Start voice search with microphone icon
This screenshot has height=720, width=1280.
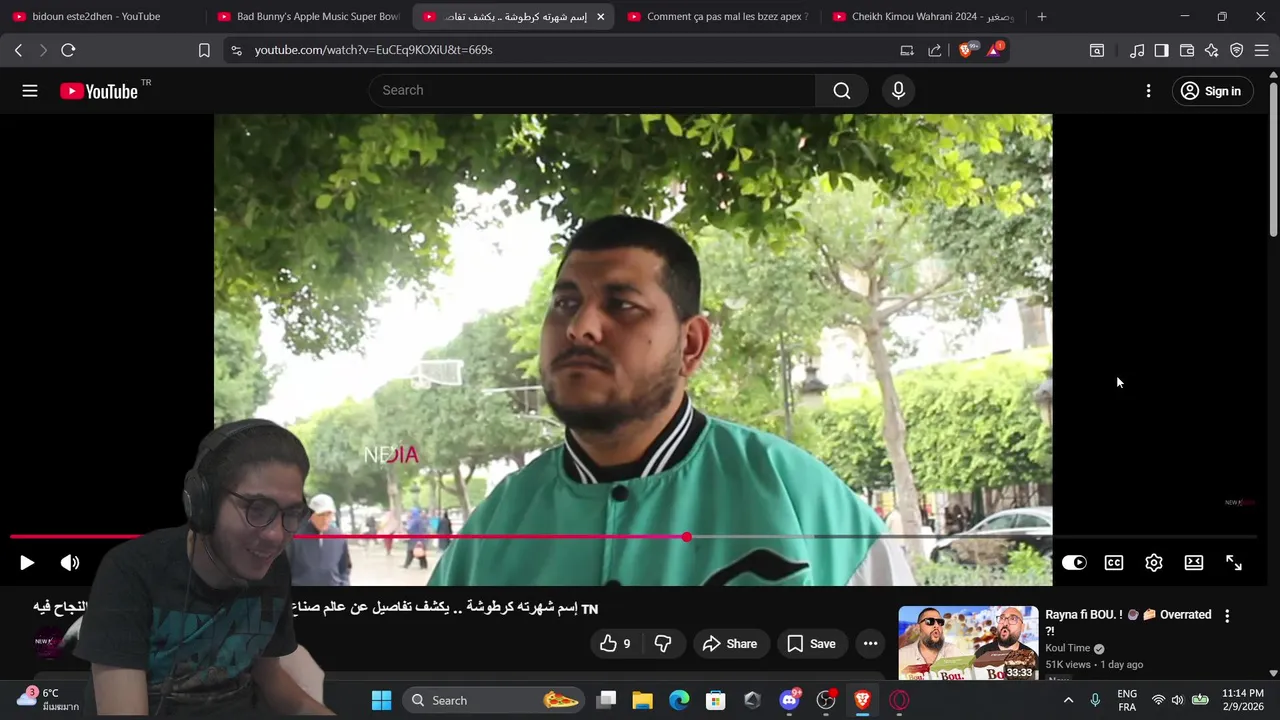tap(898, 91)
